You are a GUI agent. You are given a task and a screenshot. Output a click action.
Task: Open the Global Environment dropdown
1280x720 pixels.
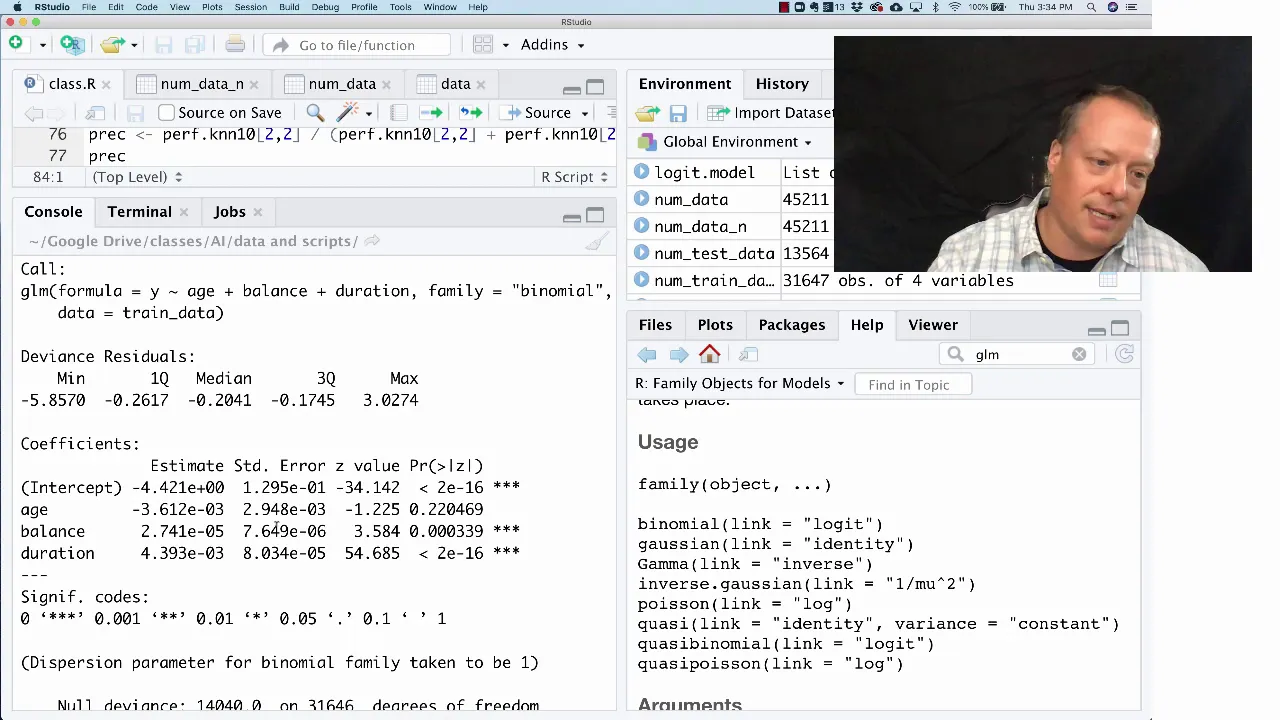pyautogui.click(x=729, y=142)
